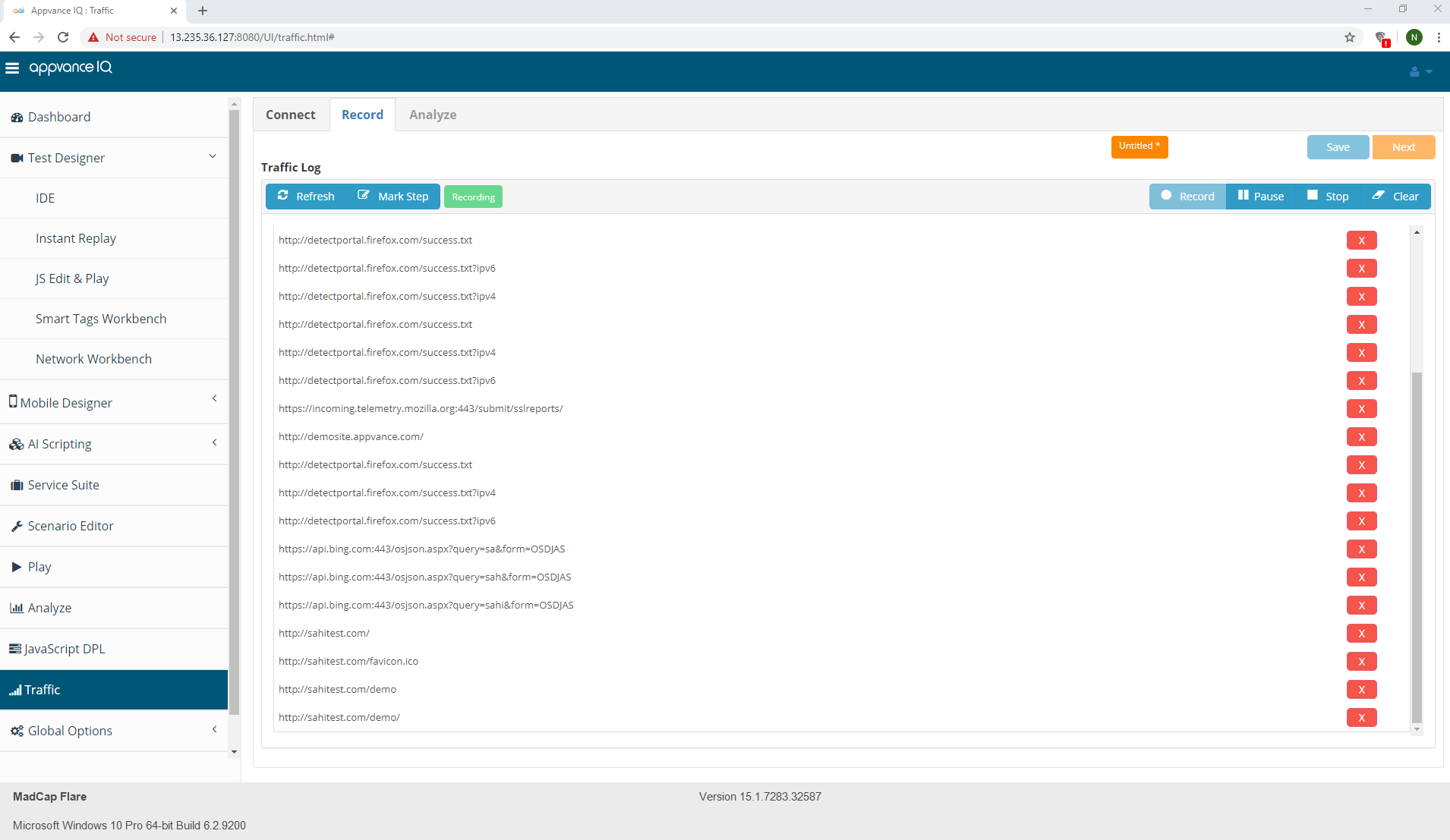Save the traffic recording
The width and height of the screenshot is (1450, 840).
click(1338, 147)
